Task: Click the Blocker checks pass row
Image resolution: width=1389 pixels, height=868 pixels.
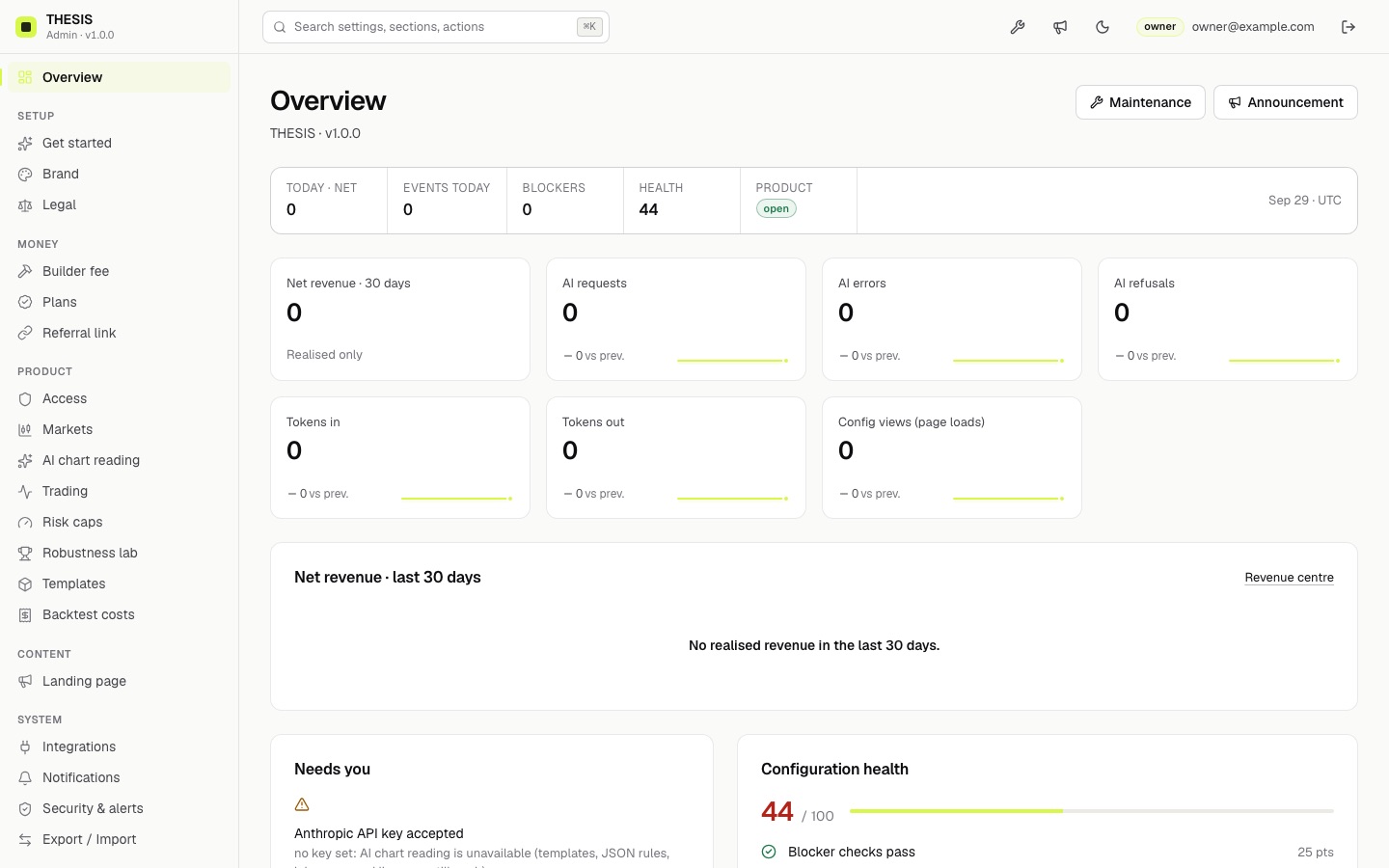Action: [1048, 852]
